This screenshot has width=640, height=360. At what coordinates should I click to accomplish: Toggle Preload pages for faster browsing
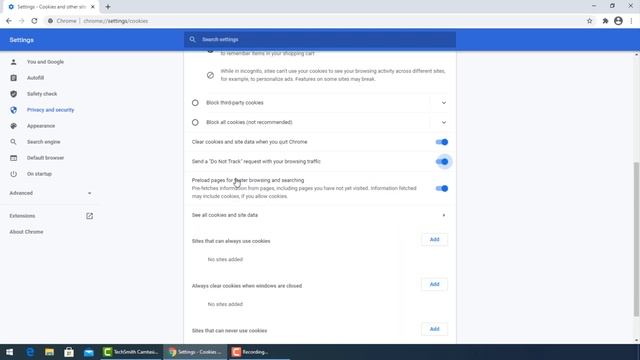442,189
